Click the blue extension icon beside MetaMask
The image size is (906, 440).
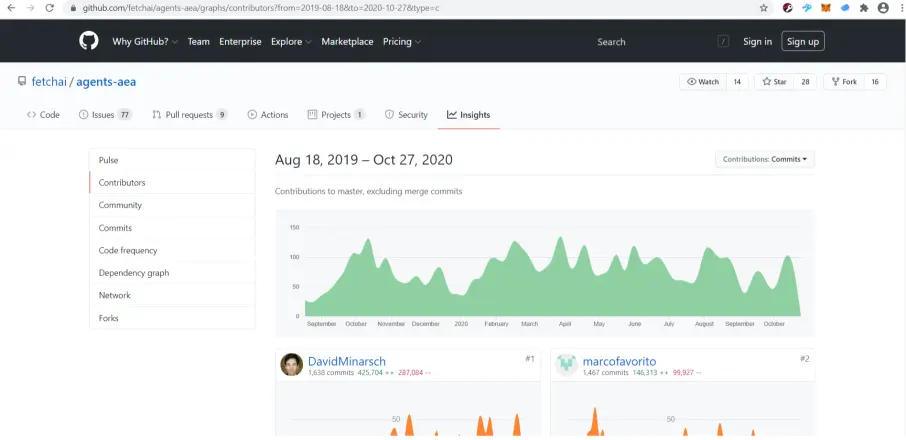click(x=845, y=8)
